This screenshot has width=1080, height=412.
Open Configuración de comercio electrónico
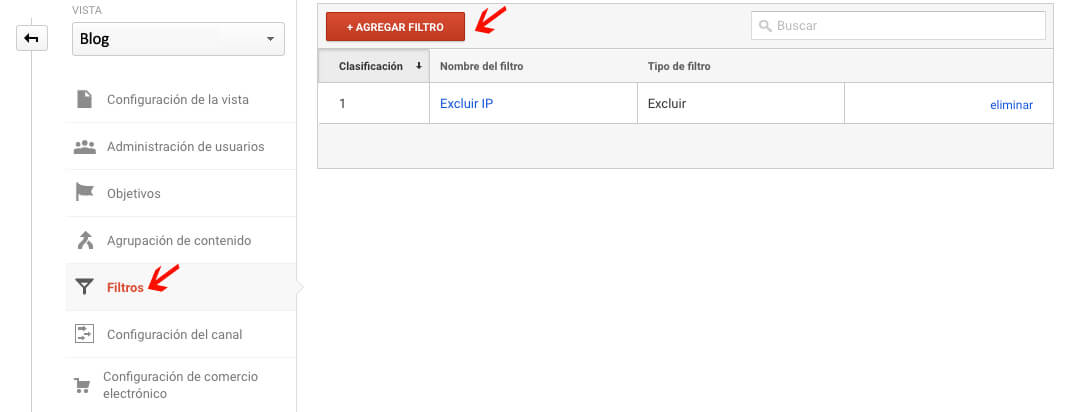point(180,386)
